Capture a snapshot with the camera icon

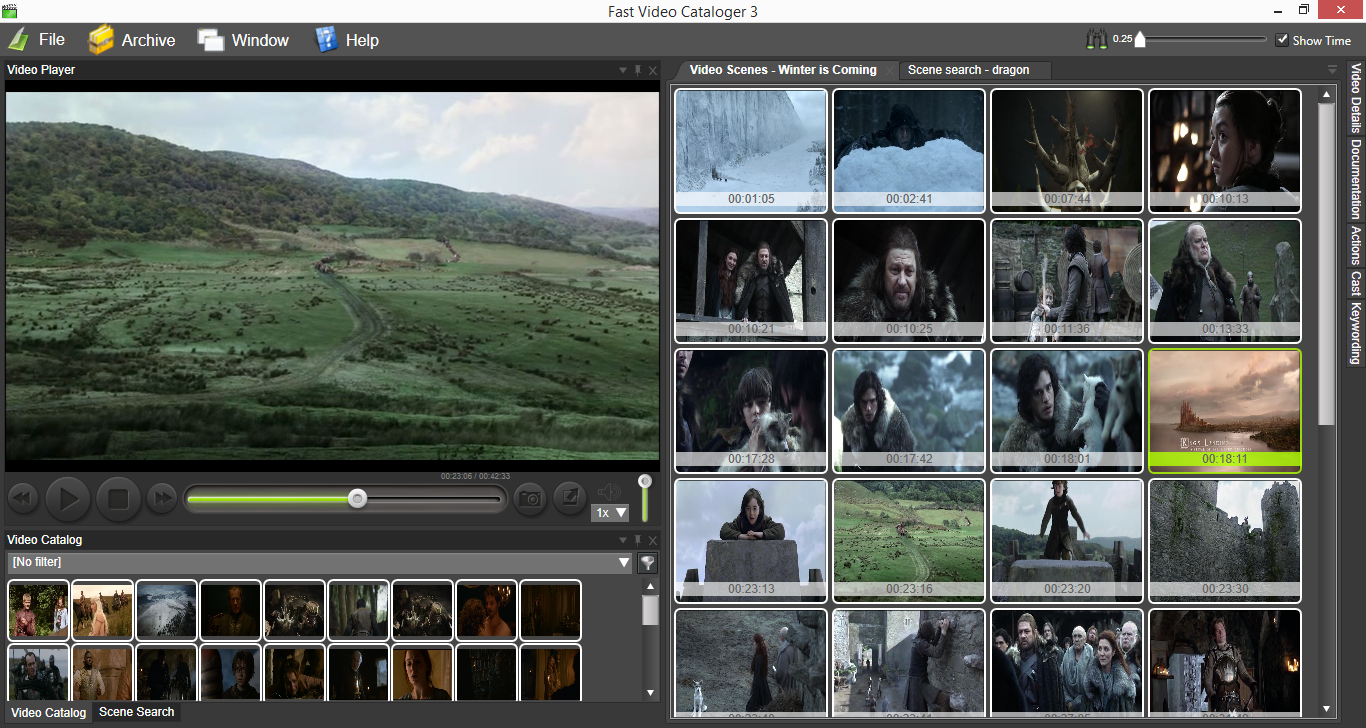point(530,497)
